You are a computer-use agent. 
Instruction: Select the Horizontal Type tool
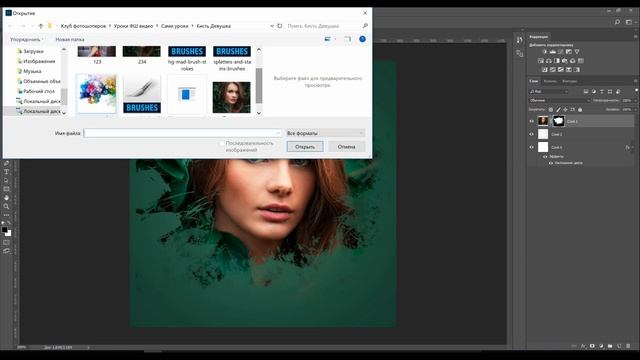tap(6, 172)
